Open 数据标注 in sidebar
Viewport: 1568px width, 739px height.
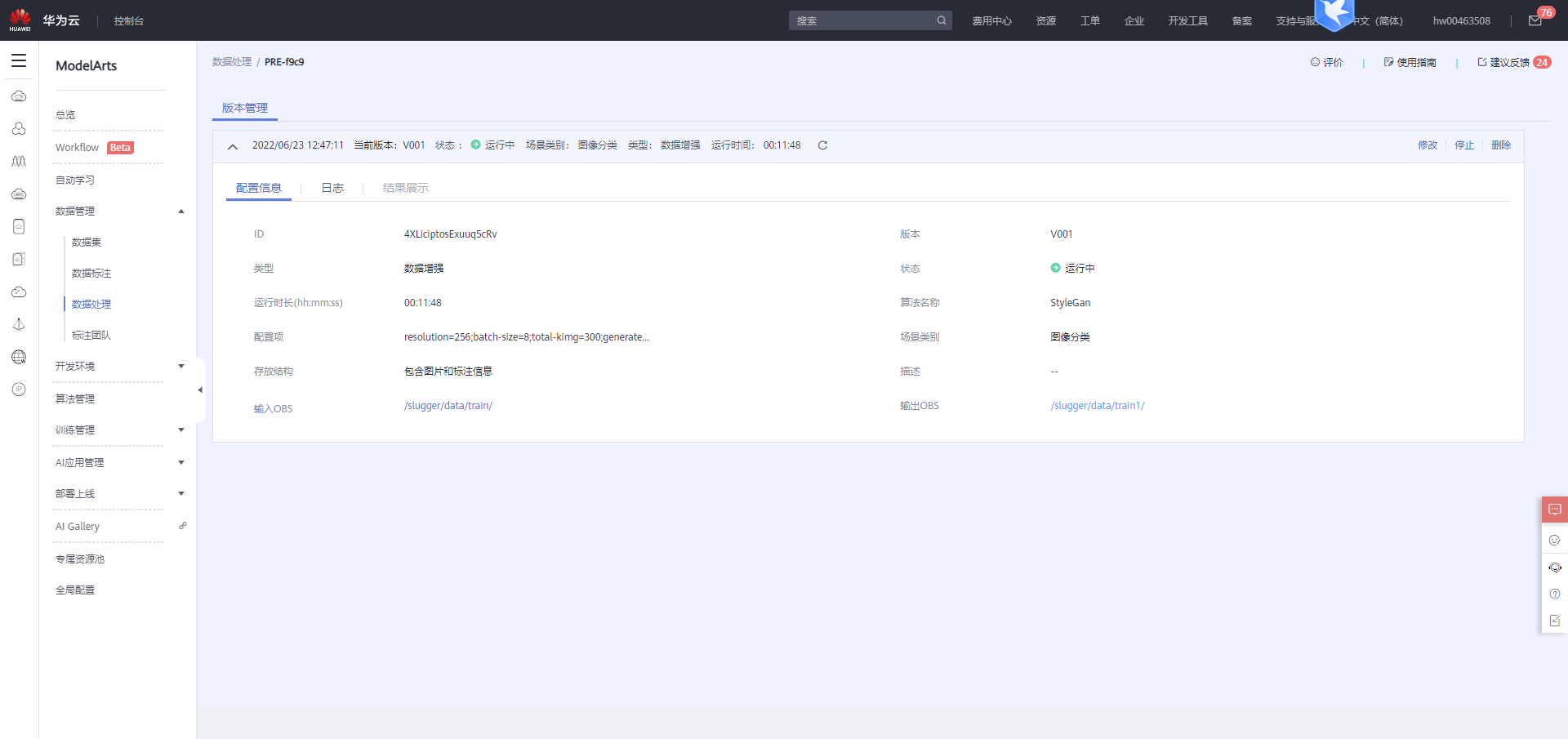coord(91,274)
